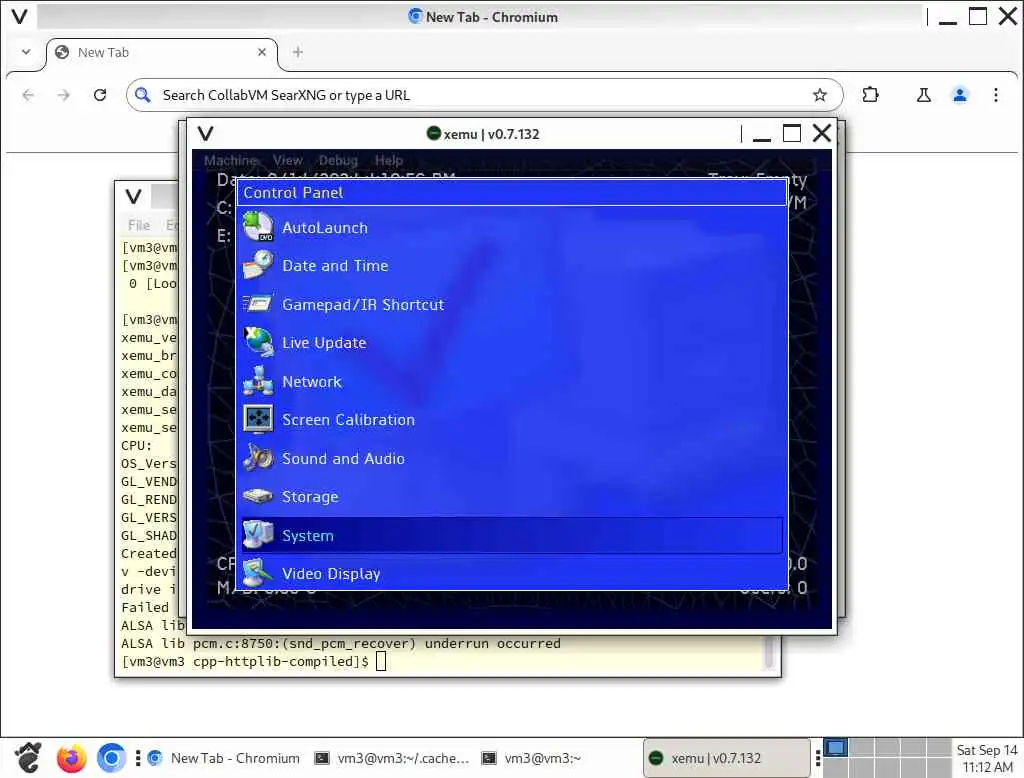The image size is (1024, 778).
Task: Click the Live Update globe icon
Action: tap(258, 342)
